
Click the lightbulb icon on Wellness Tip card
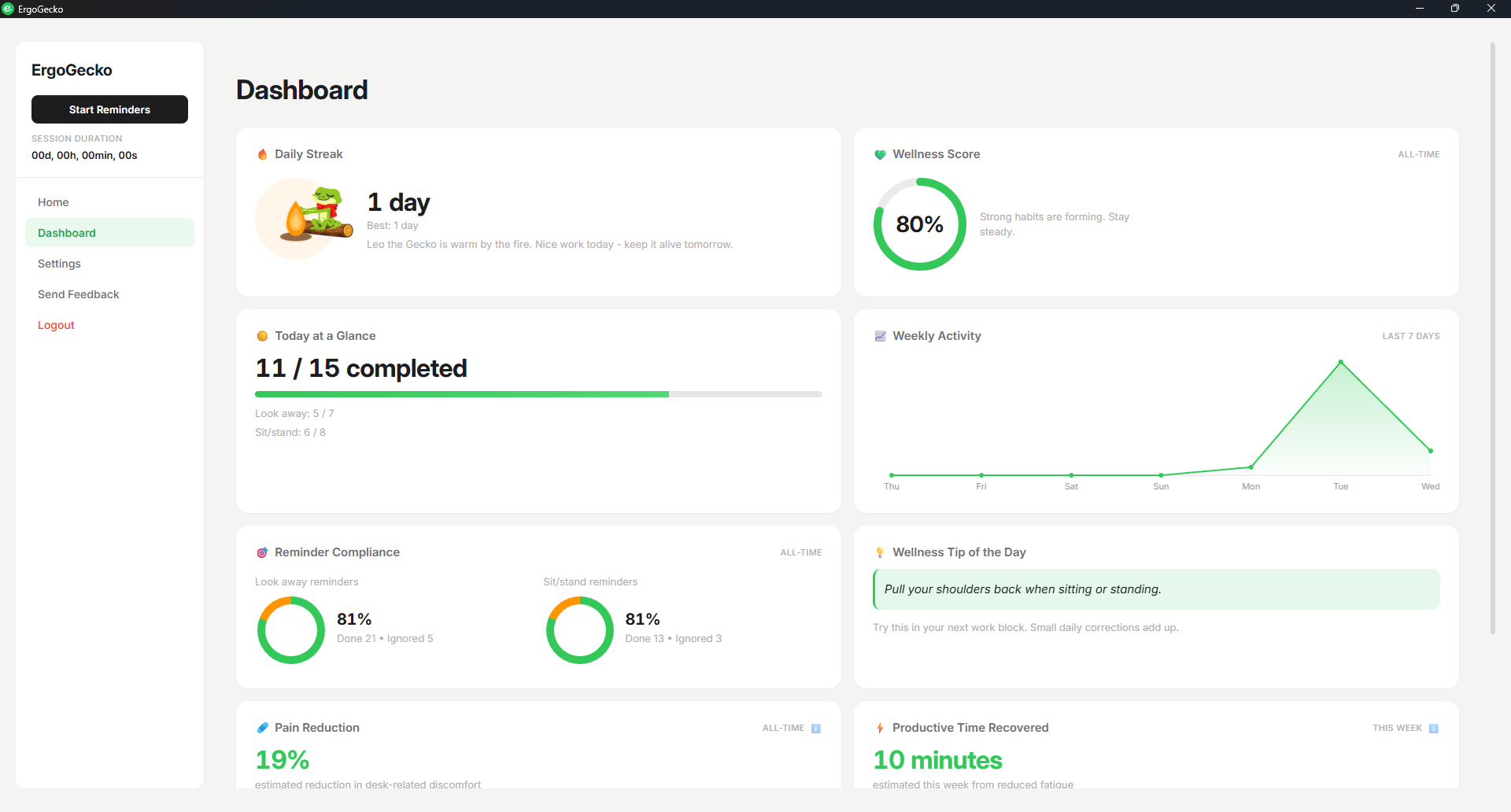tap(880, 552)
